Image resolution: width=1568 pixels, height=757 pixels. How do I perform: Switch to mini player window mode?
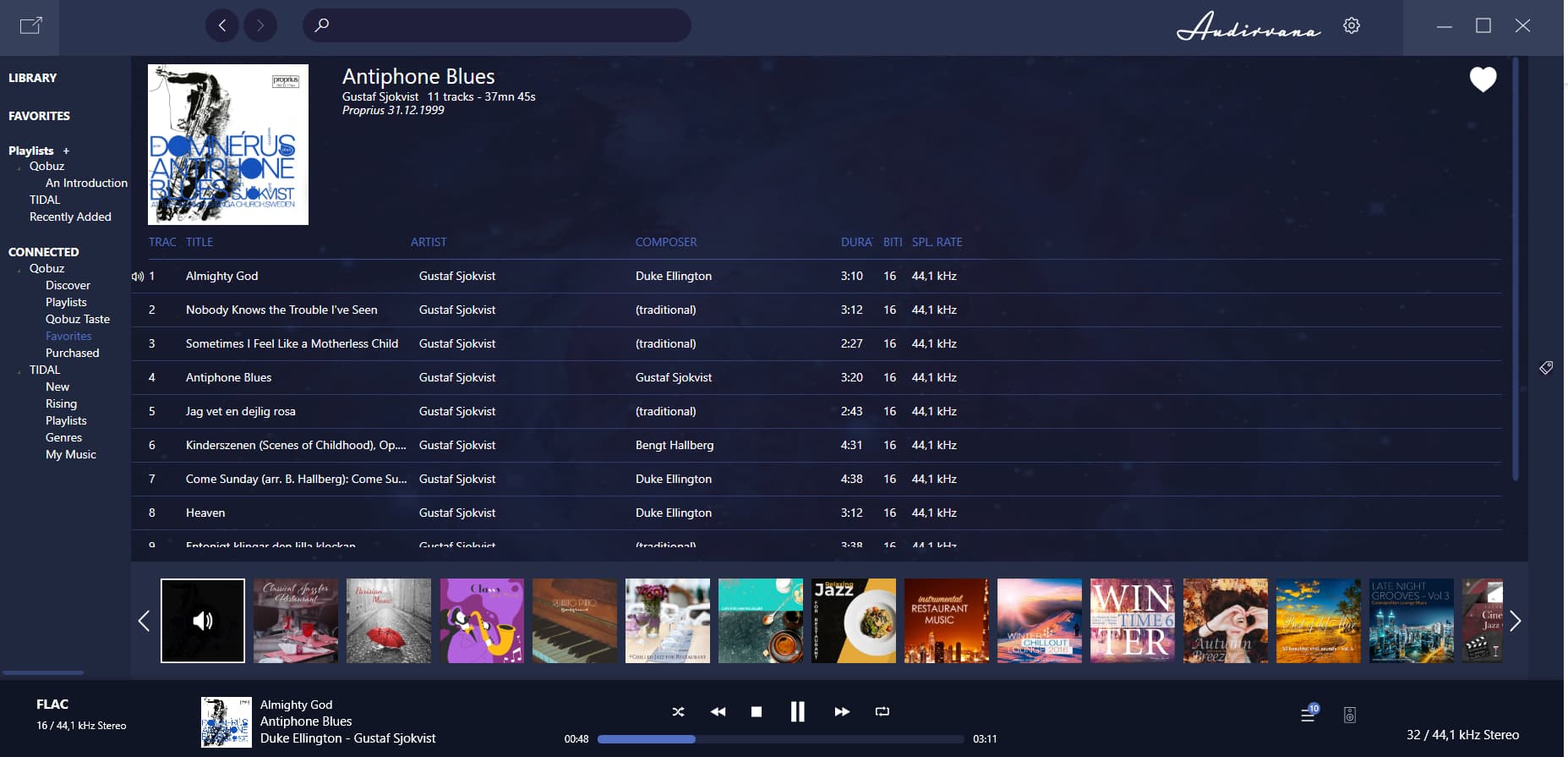click(x=30, y=25)
